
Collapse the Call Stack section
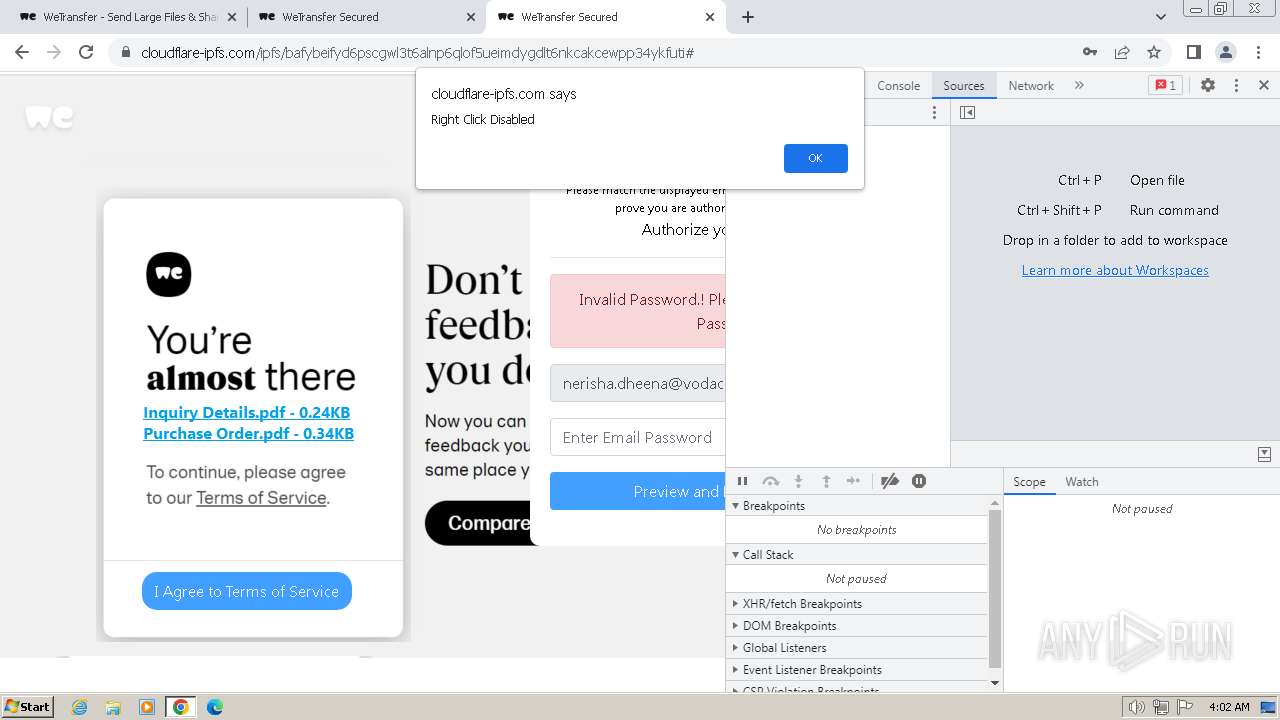[x=857, y=555]
